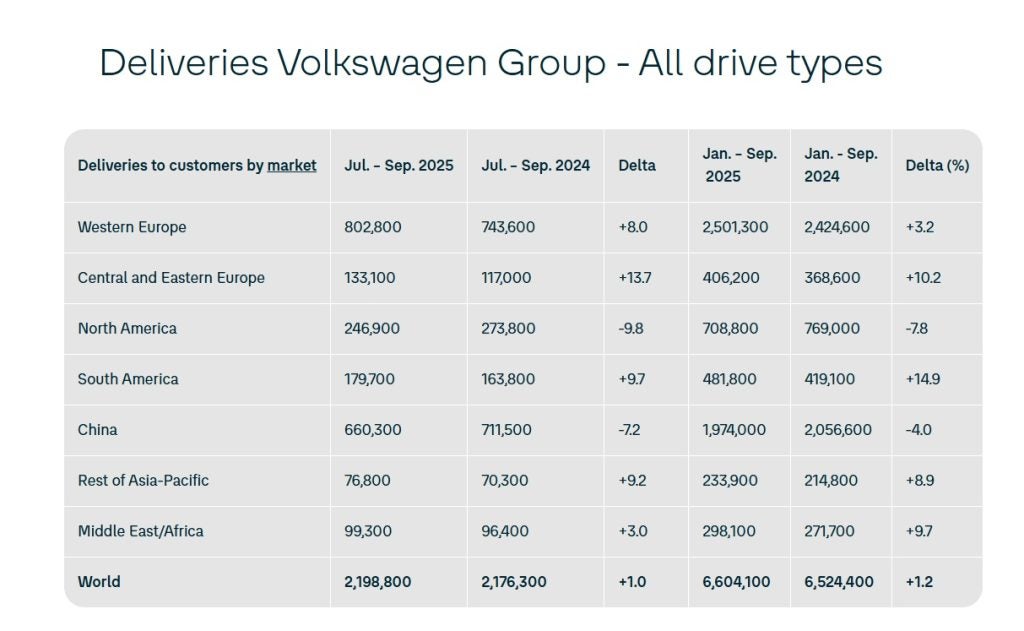Click the "North America" row label
The image size is (1024, 631).
click(x=127, y=328)
